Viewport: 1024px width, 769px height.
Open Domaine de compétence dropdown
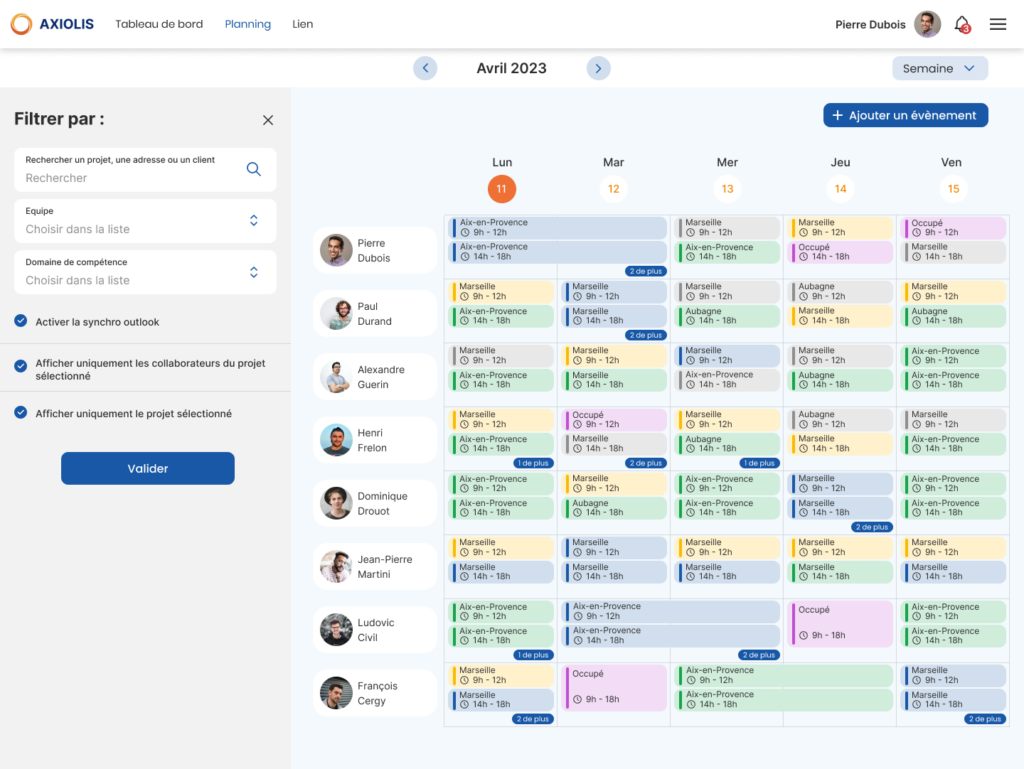(x=145, y=272)
